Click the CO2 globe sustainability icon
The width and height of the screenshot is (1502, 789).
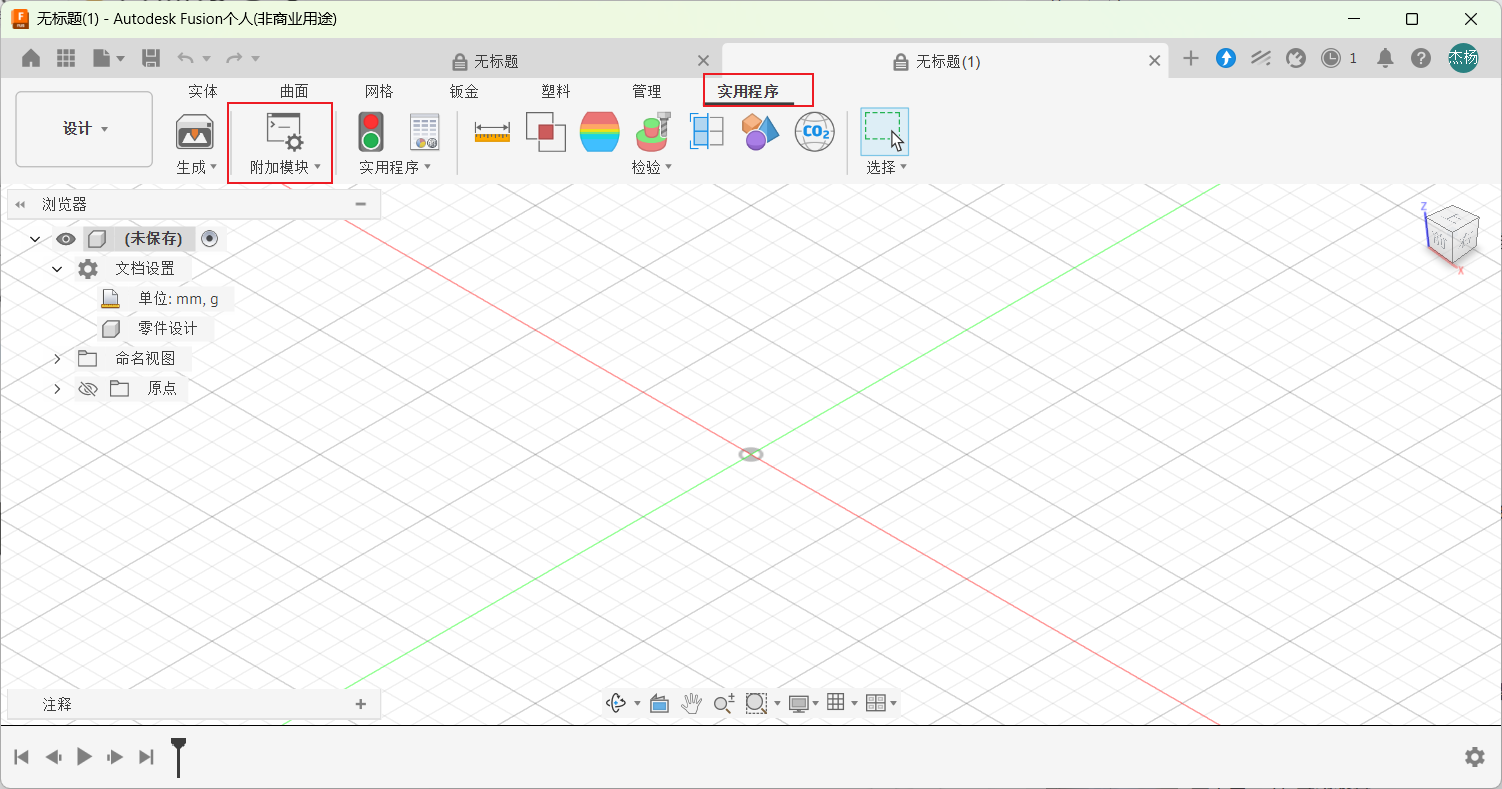[x=814, y=132]
